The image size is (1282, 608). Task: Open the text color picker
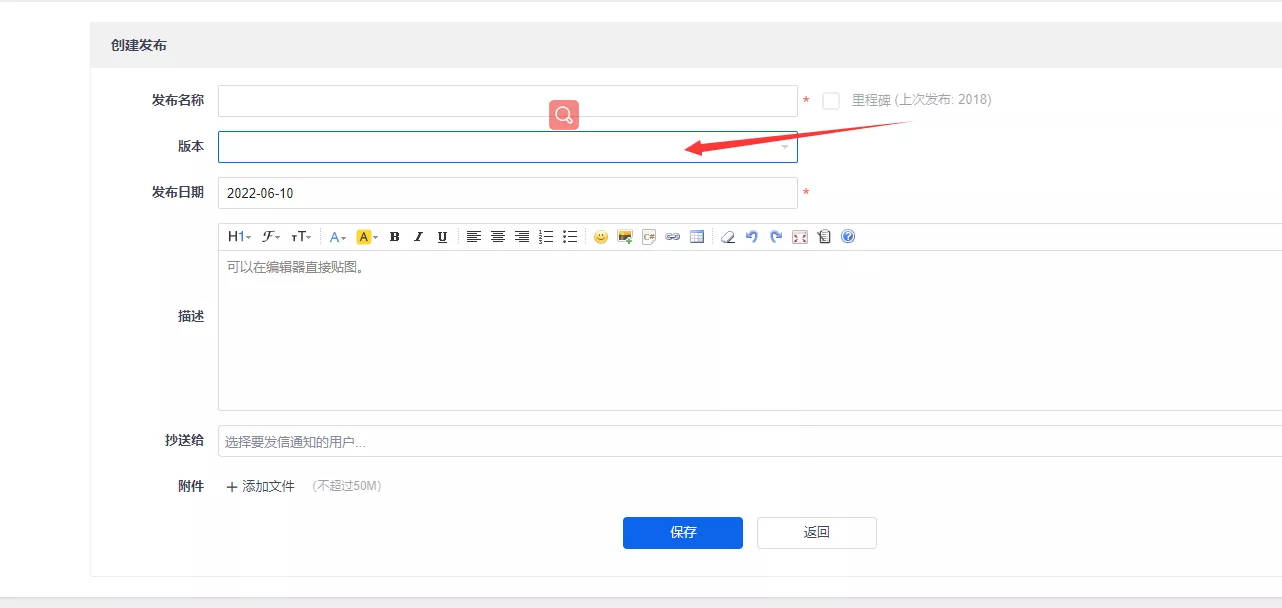(x=338, y=237)
